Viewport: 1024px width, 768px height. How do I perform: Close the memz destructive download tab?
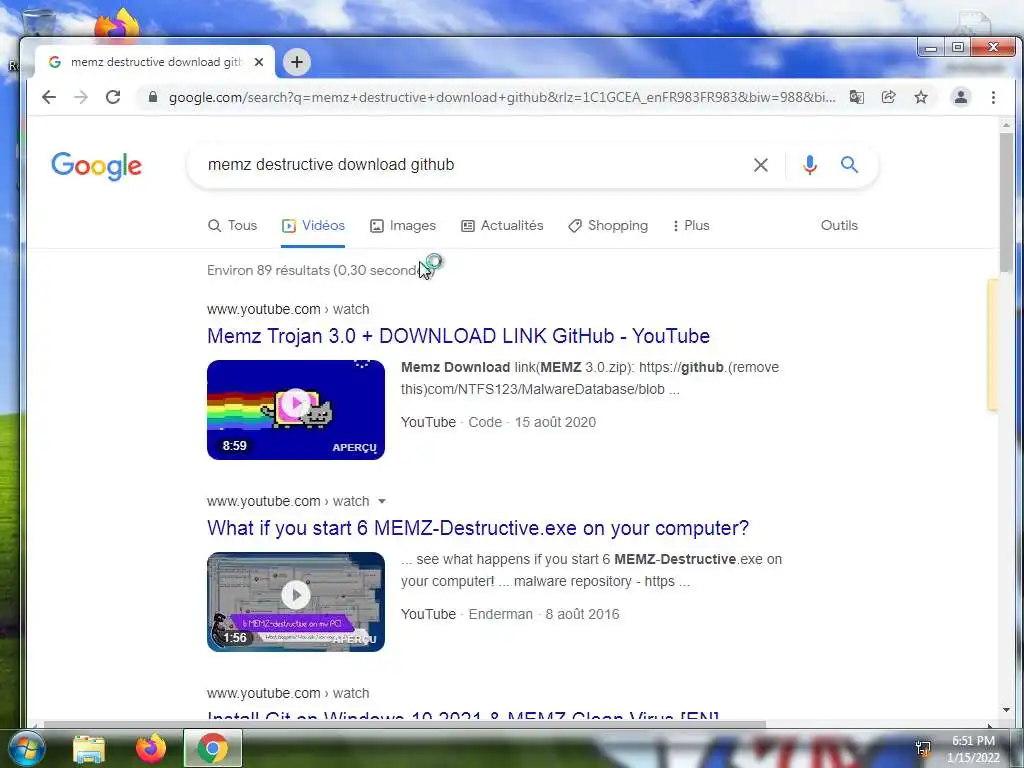(x=259, y=62)
